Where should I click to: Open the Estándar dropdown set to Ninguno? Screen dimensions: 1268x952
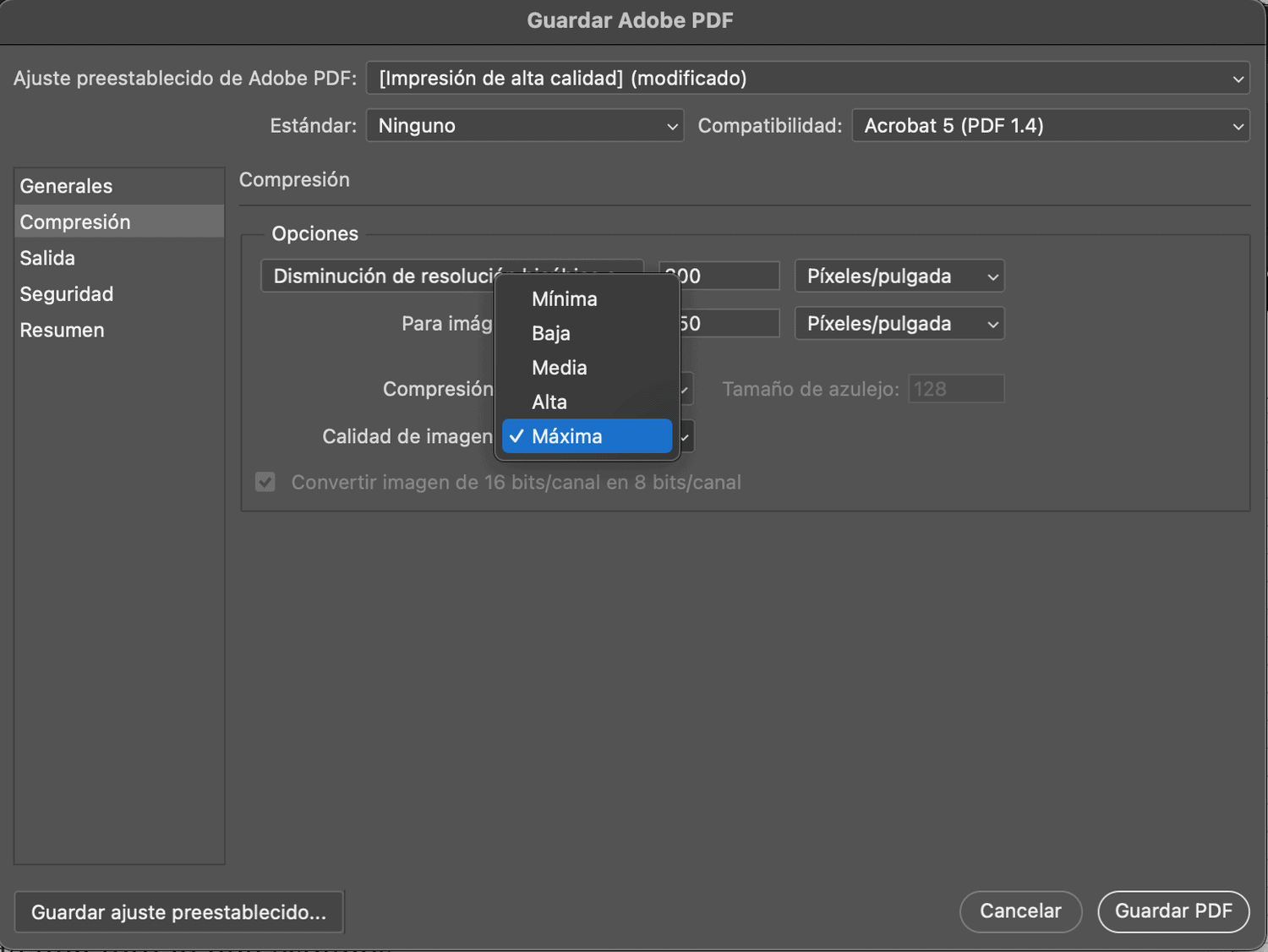524,126
